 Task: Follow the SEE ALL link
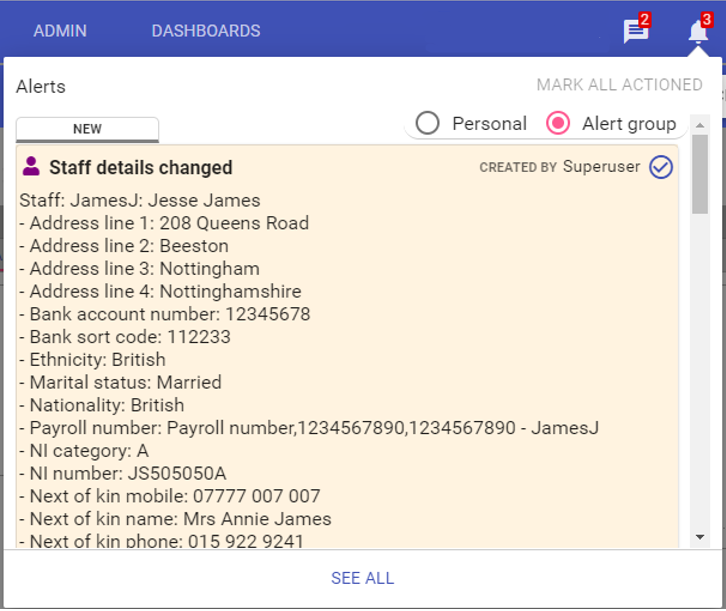pyautogui.click(x=362, y=578)
